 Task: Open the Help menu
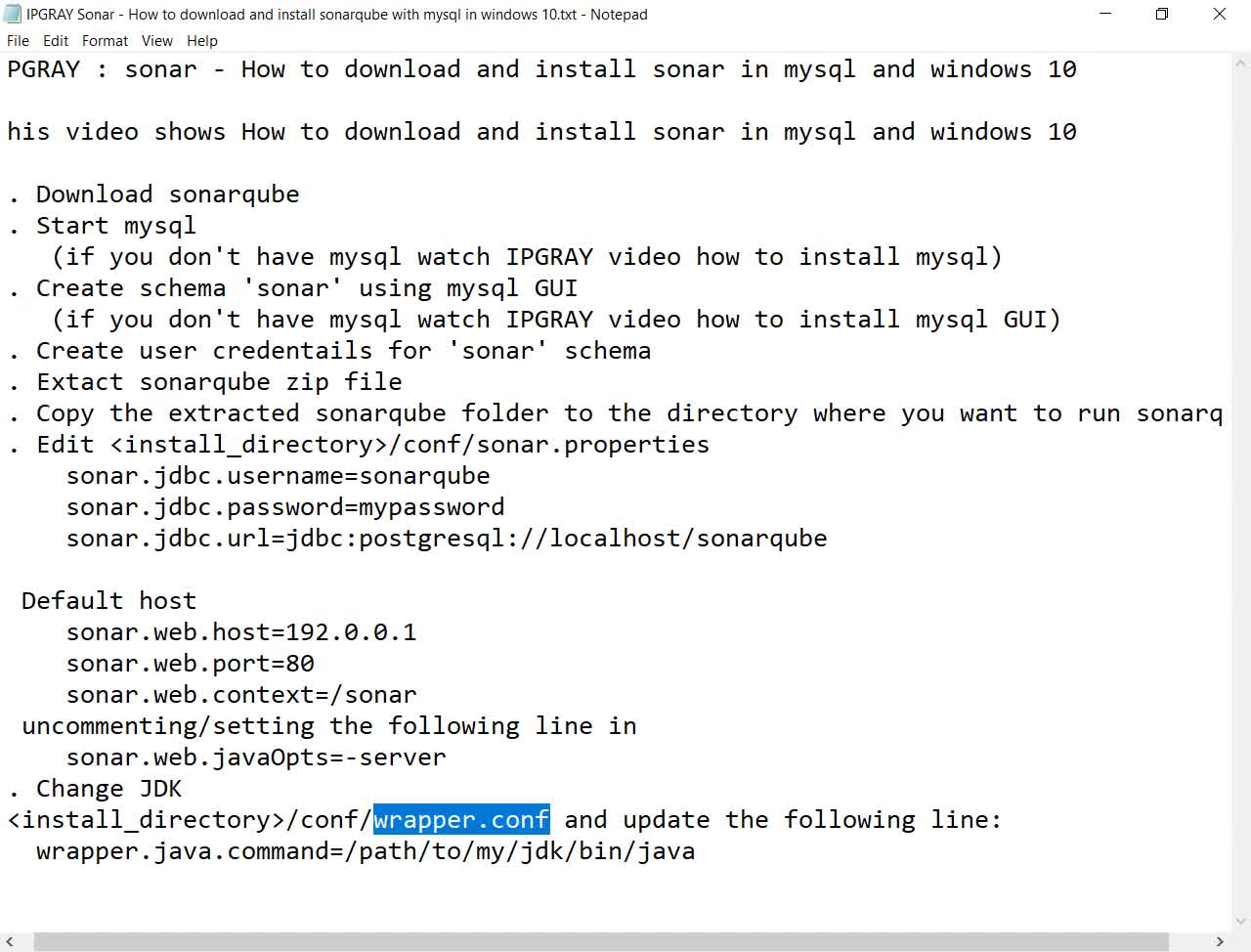(202, 41)
